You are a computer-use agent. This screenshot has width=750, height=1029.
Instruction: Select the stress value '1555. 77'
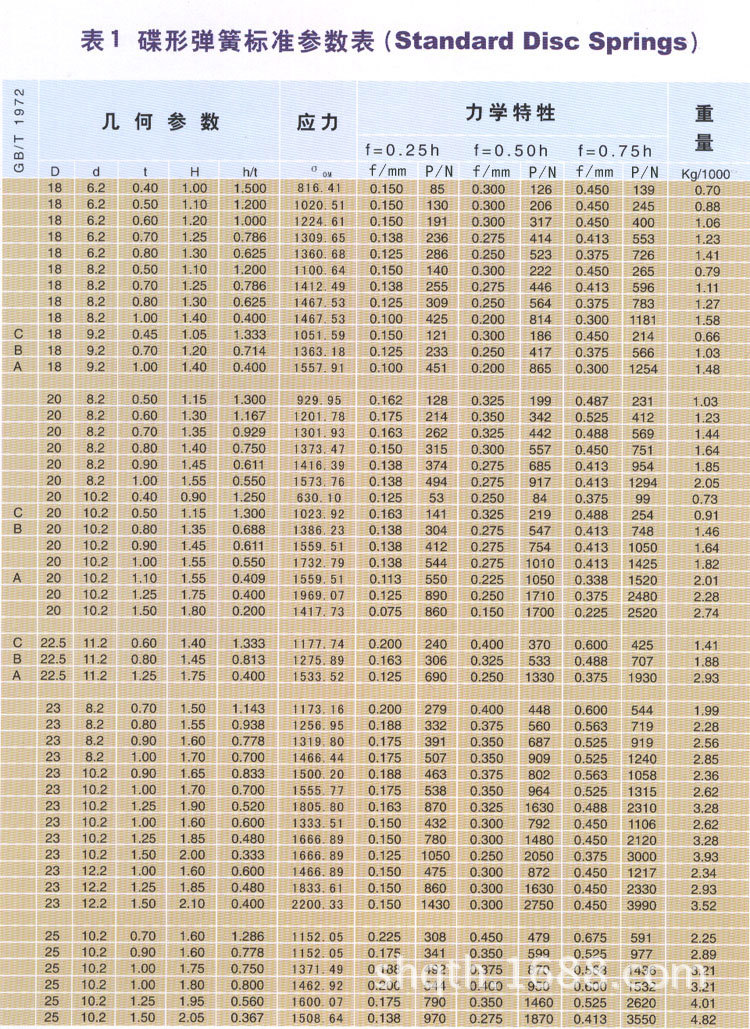pos(318,791)
